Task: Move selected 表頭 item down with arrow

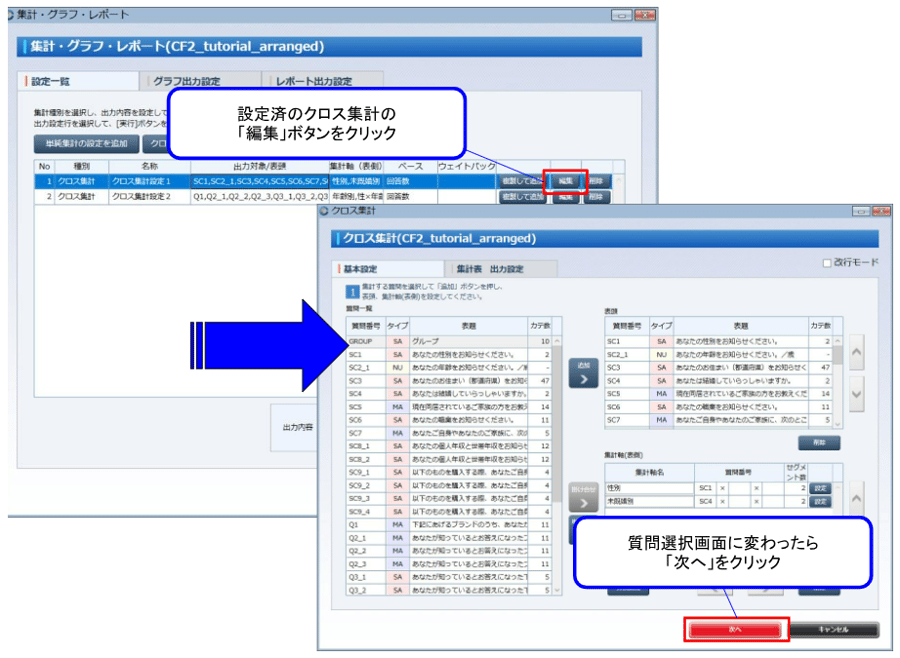Action: pyautogui.click(x=857, y=394)
